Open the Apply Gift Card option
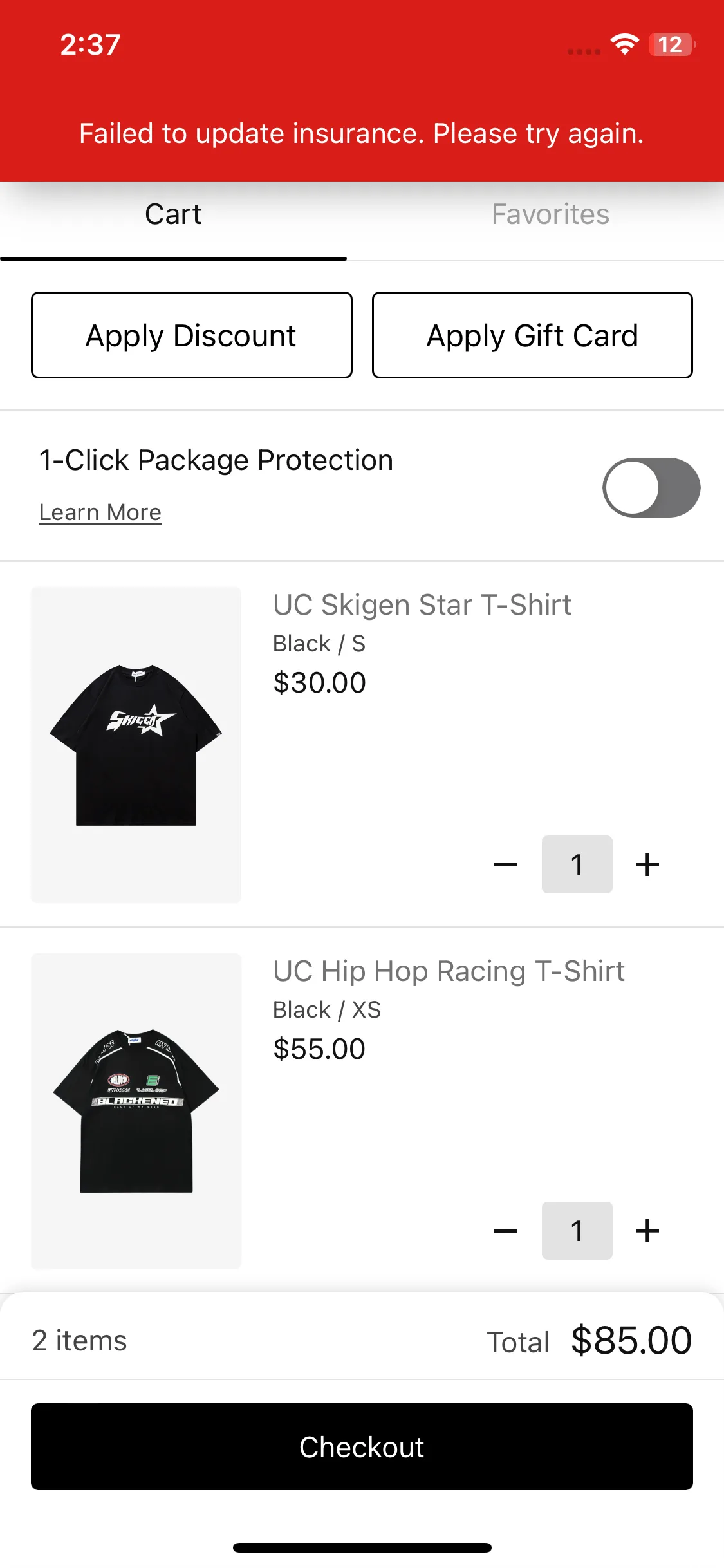 click(532, 335)
